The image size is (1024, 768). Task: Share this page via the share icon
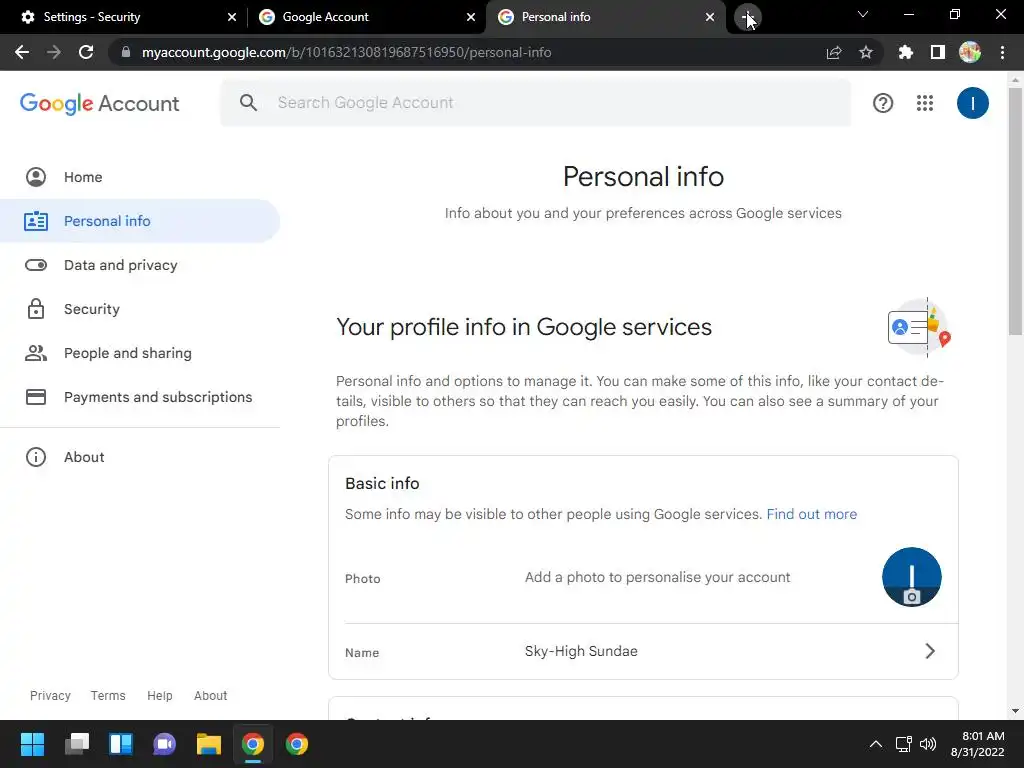point(834,52)
